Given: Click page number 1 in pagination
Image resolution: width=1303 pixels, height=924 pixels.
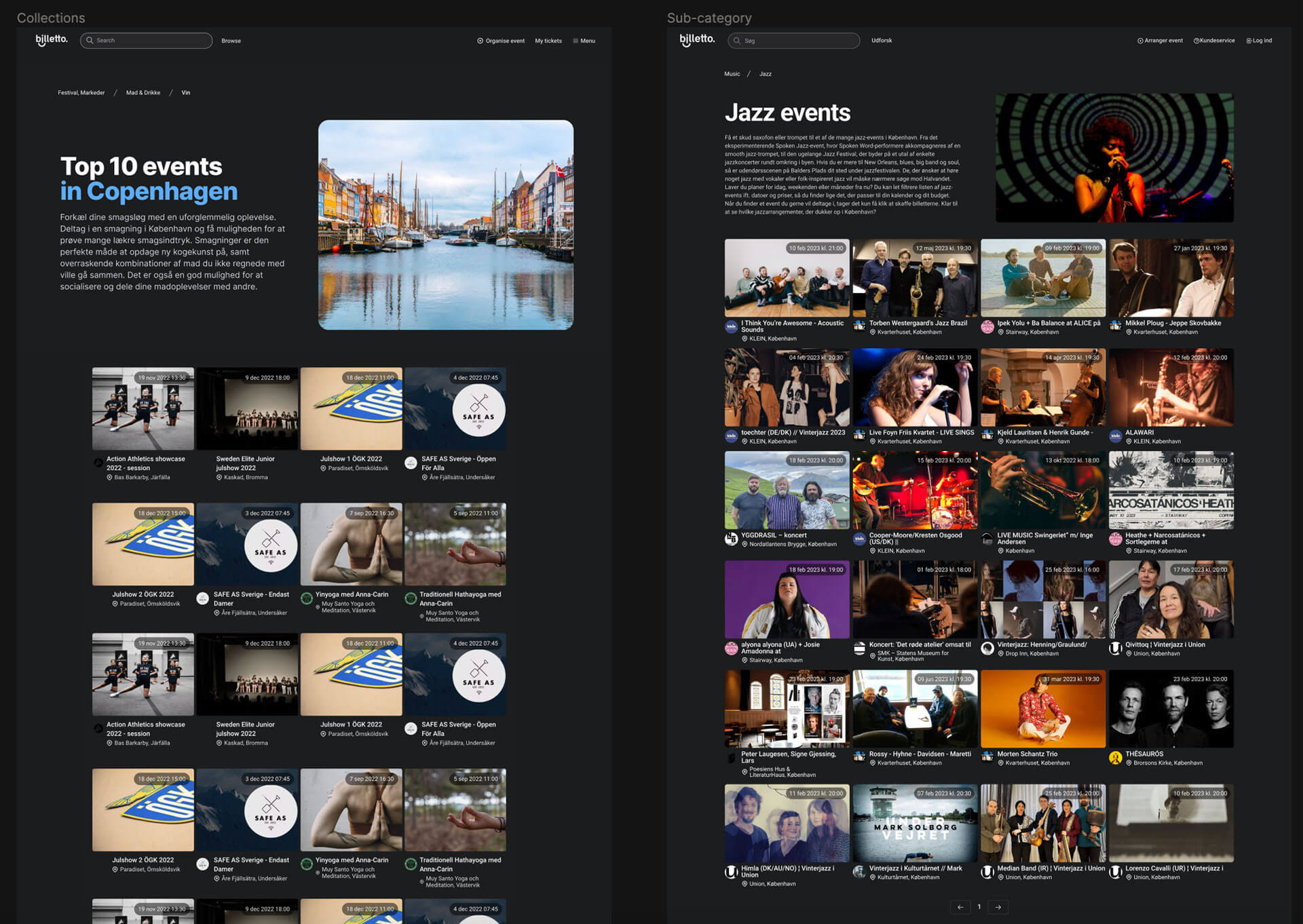Looking at the screenshot, I should pos(979,907).
